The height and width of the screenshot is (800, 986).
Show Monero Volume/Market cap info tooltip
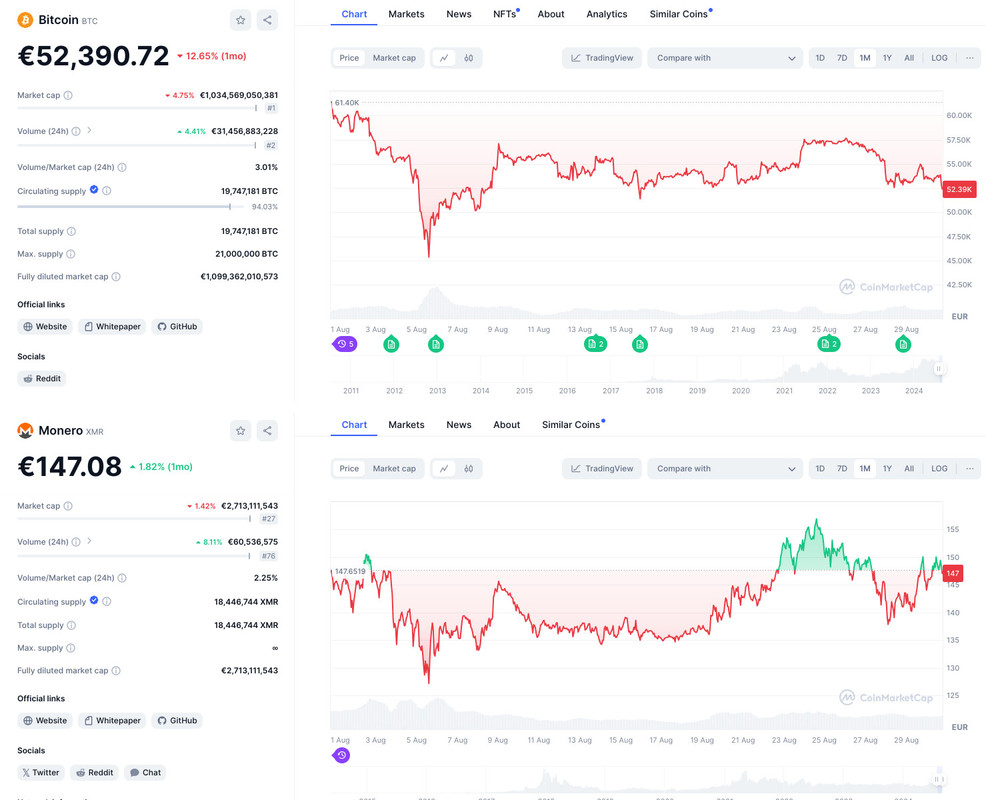pyautogui.click(x=122, y=578)
